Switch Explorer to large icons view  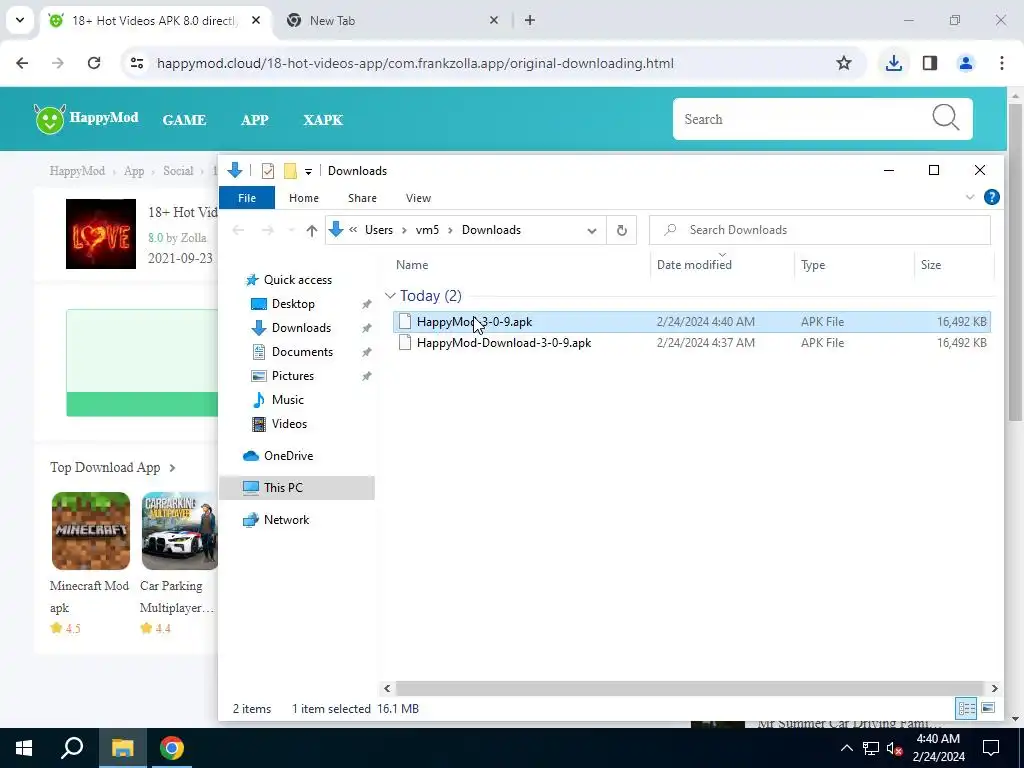pyautogui.click(x=988, y=708)
